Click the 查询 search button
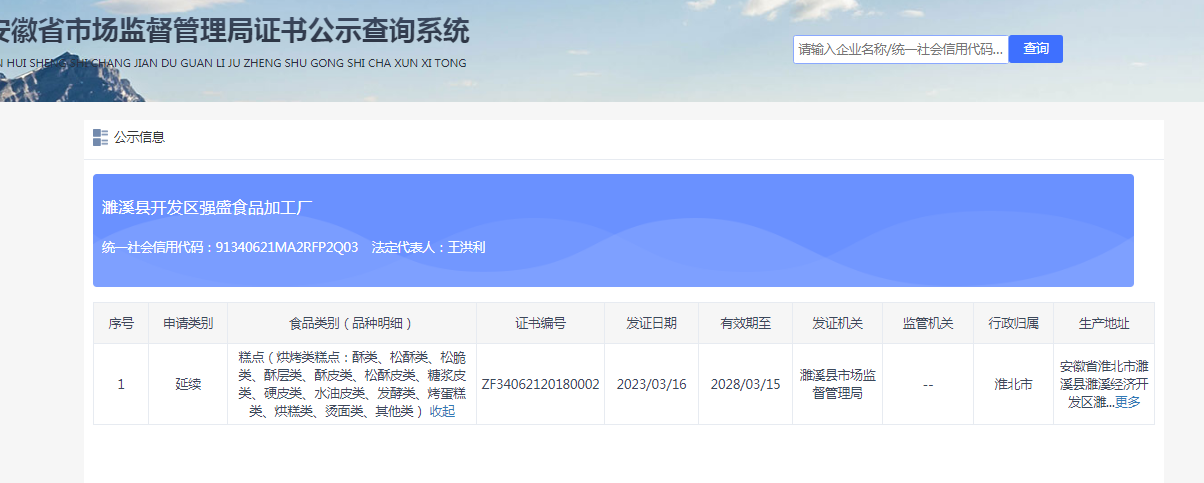The width and height of the screenshot is (1204, 483). 1035,49
